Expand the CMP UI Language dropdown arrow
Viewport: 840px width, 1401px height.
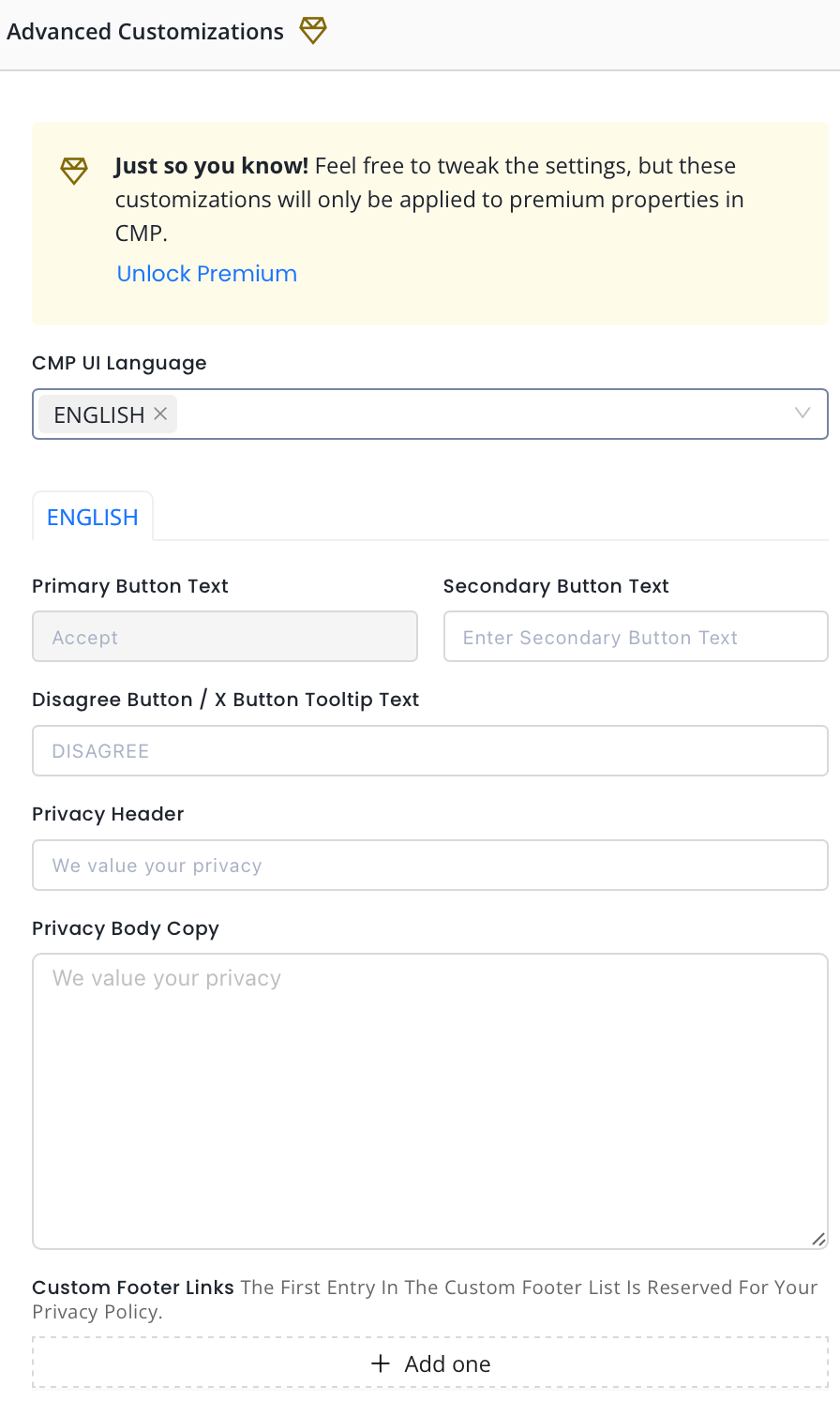click(x=802, y=414)
